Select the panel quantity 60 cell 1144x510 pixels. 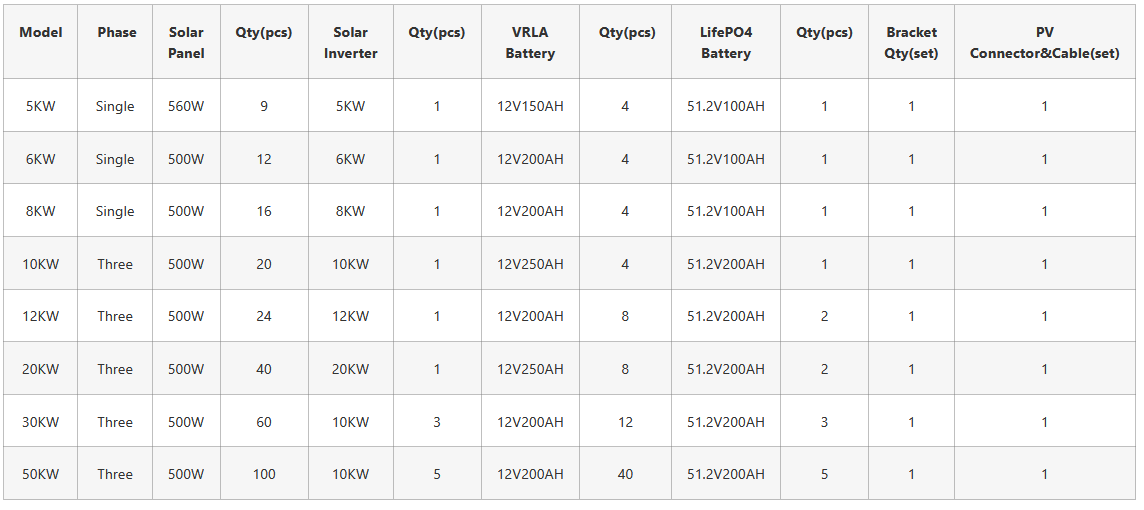(264, 422)
